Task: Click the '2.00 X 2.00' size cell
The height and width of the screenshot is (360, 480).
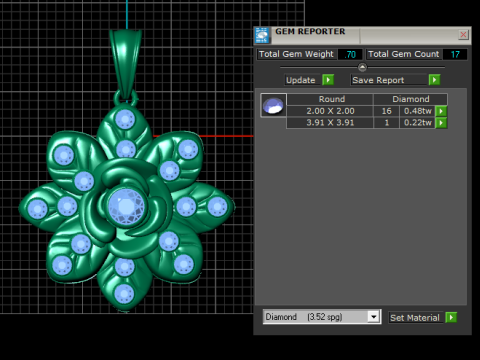Action: [x=330, y=111]
